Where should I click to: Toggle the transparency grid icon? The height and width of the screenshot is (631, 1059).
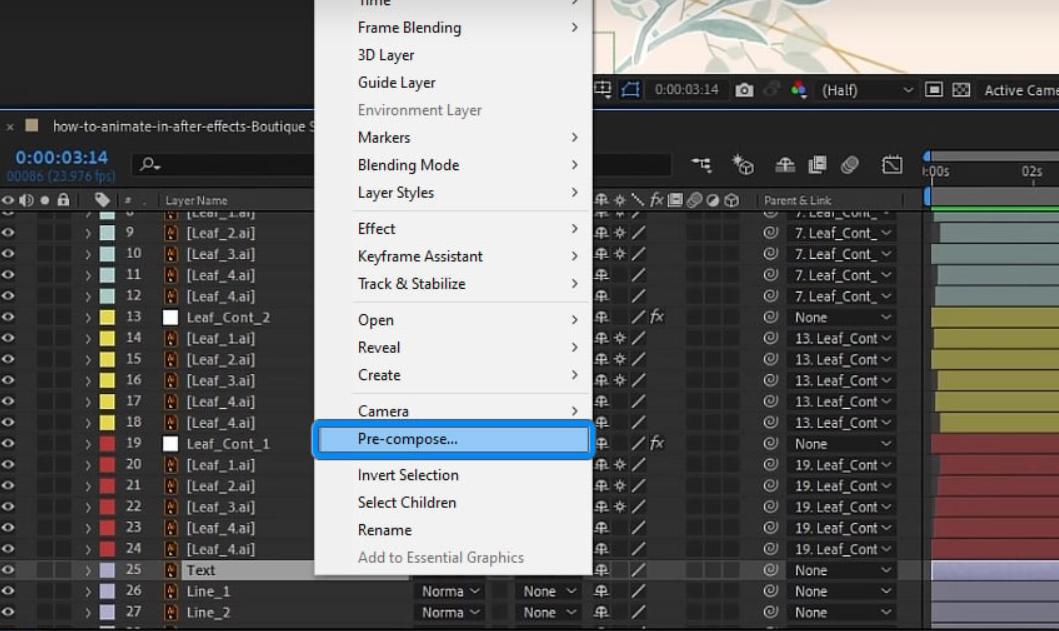point(961,90)
